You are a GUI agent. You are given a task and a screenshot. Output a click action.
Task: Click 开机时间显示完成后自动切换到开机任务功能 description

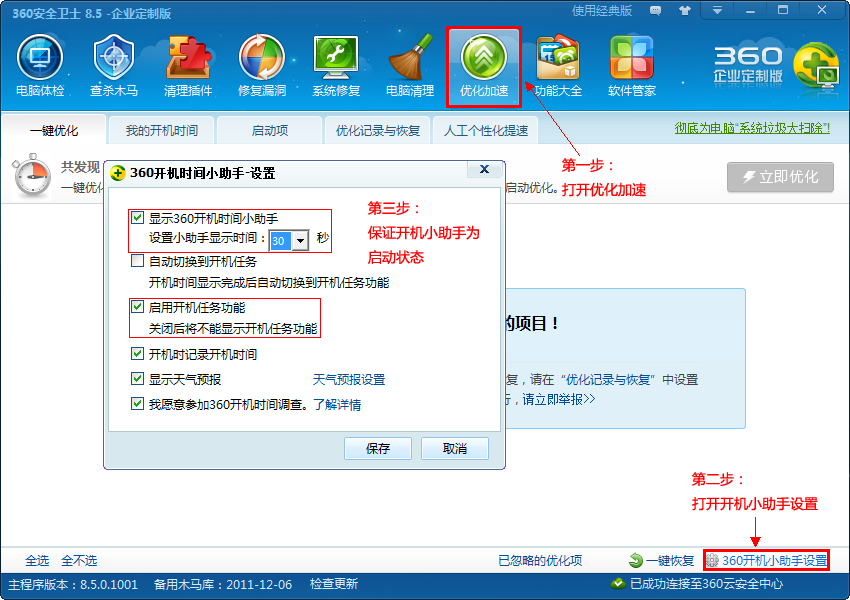point(269,282)
